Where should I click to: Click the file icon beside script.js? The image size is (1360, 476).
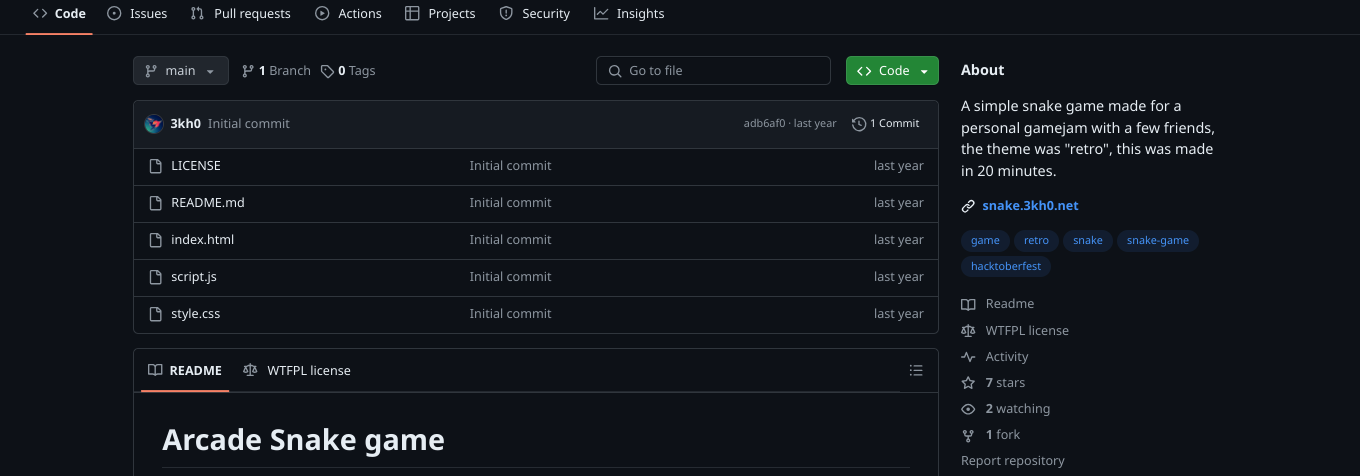coord(155,277)
